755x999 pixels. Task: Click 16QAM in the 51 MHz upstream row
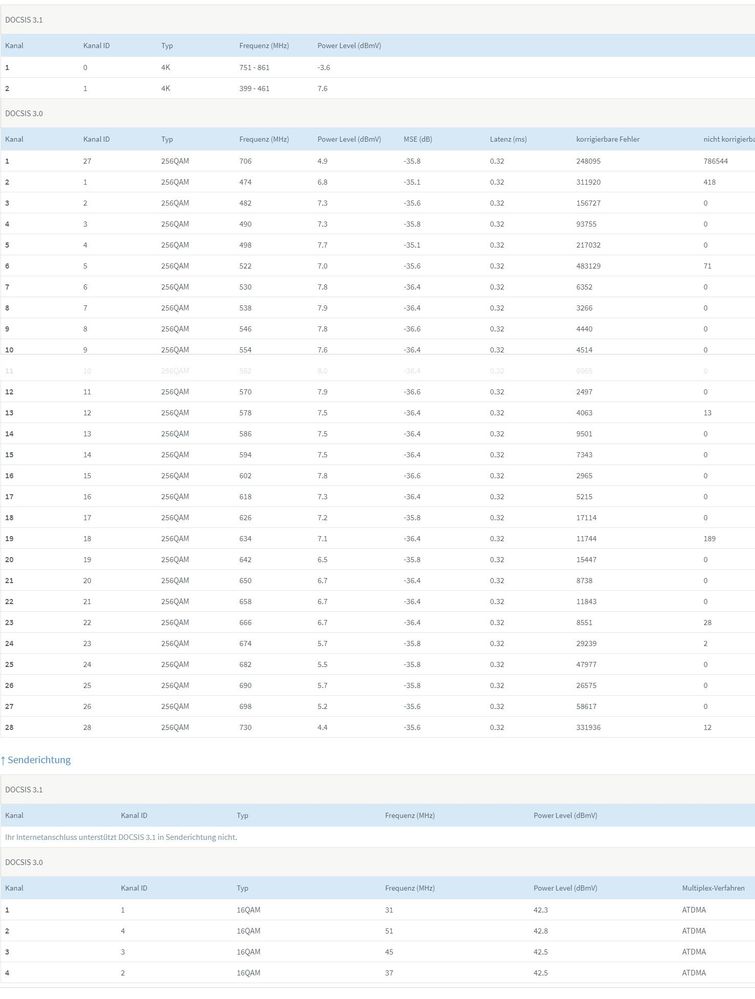(248, 931)
